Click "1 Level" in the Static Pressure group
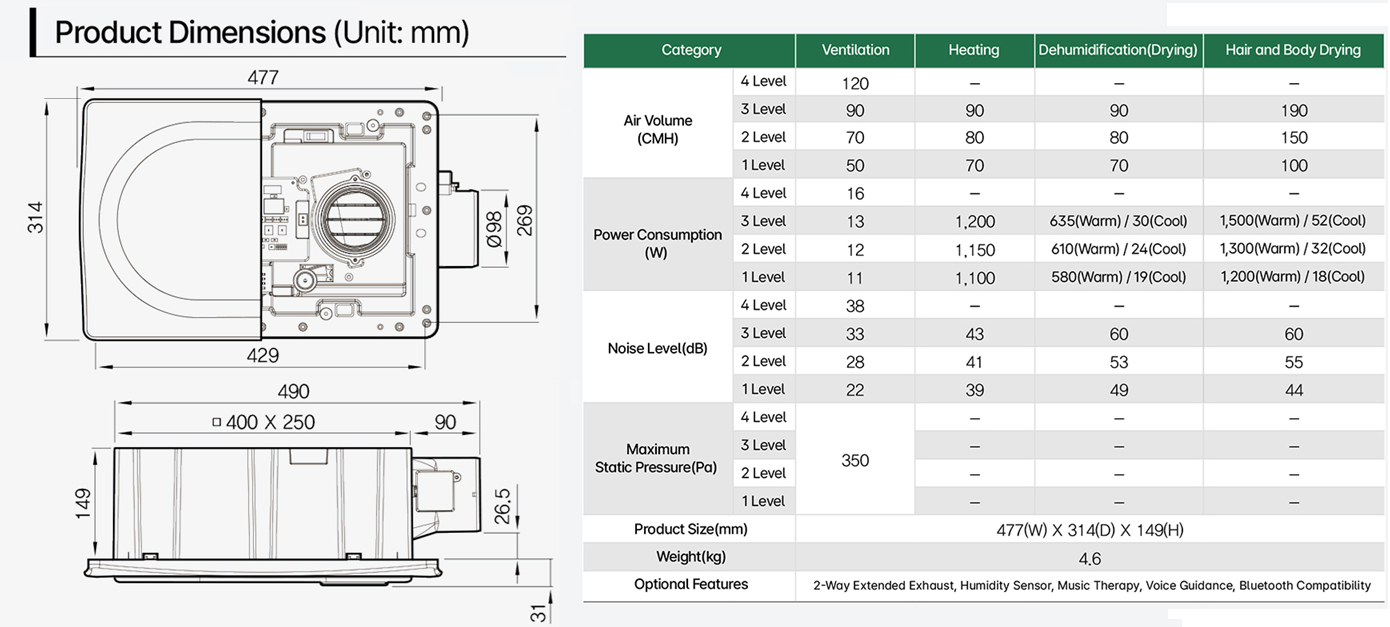This screenshot has width=1390, height=627. (x=763, y=501)
